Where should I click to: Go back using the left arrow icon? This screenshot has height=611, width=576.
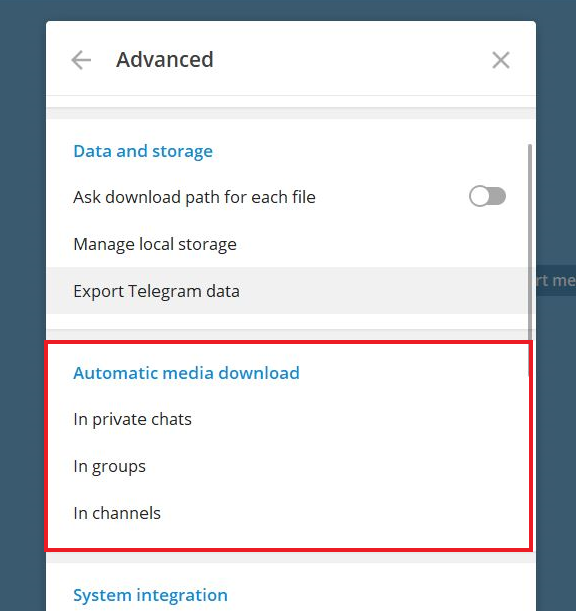tap(81, 60)
